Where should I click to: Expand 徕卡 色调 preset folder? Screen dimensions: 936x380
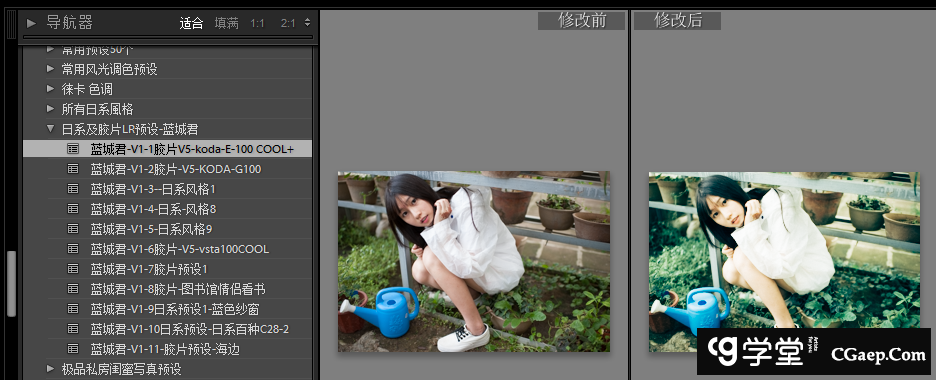pos(51,89)
